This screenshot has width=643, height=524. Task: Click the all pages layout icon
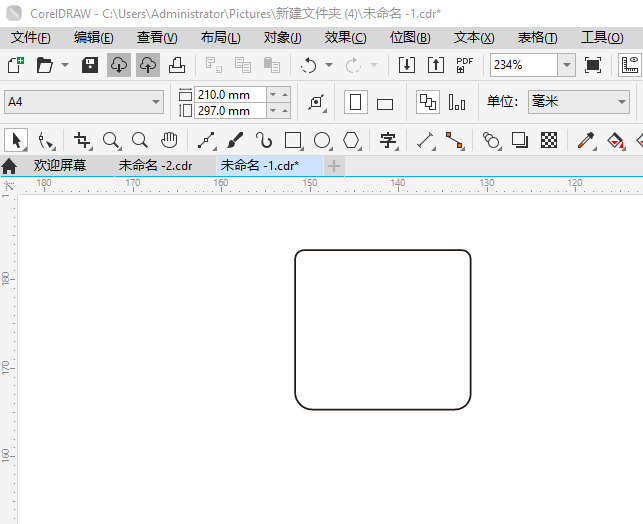coord(428,102)
